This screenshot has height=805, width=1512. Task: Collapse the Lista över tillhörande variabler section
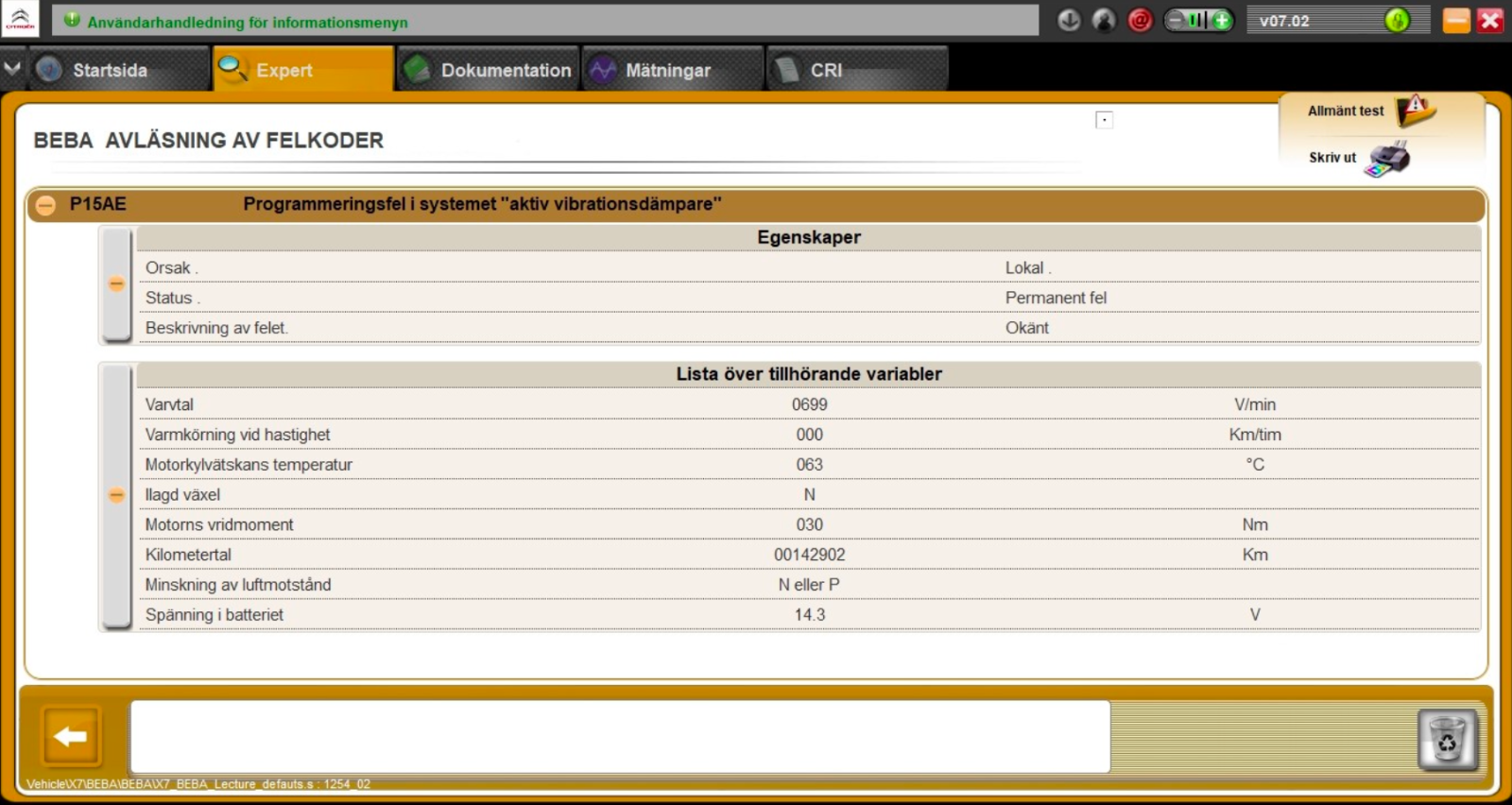pos(116,495)
